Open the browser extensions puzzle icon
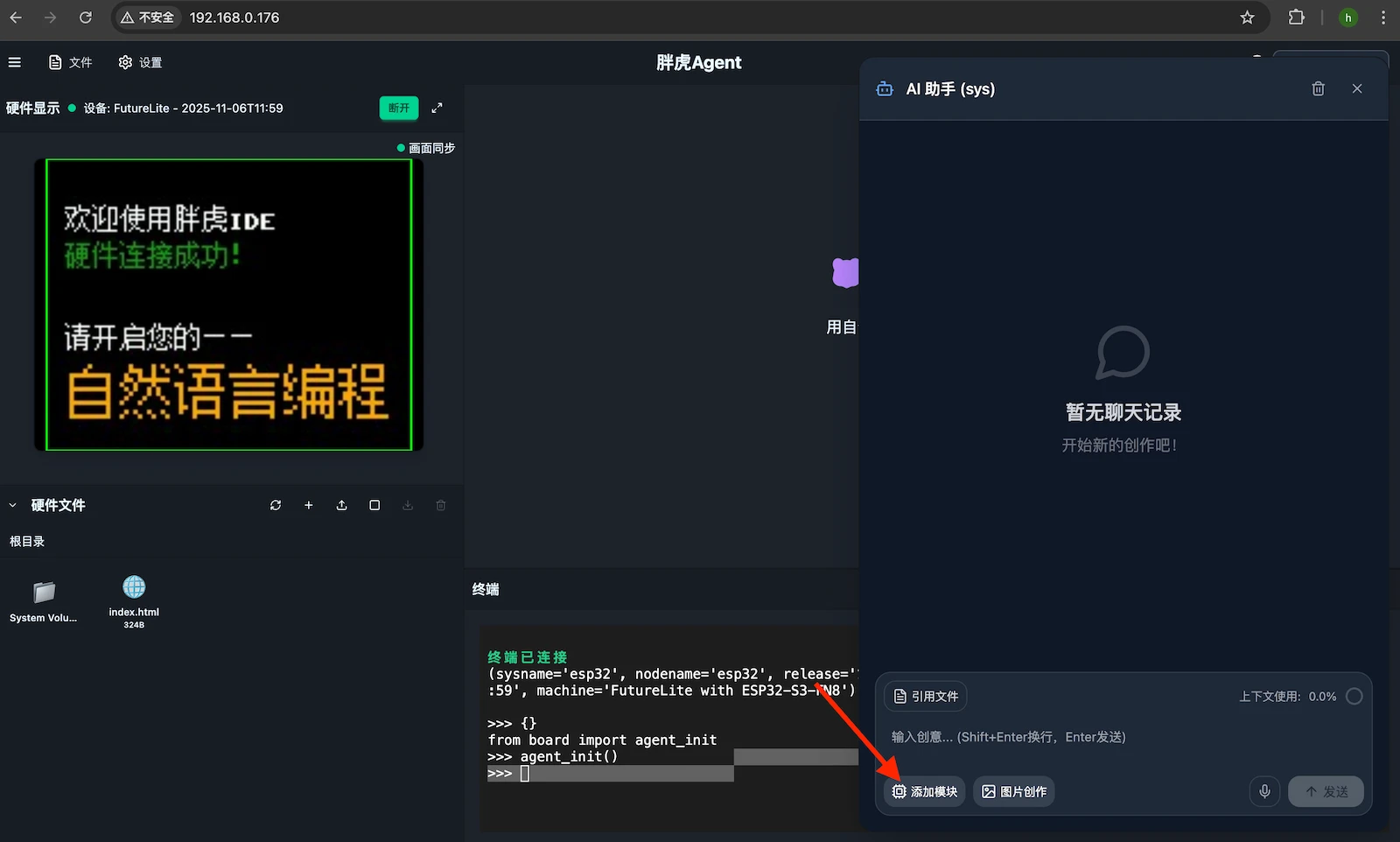This screenshot has width=1400, height=842. 1296,18
